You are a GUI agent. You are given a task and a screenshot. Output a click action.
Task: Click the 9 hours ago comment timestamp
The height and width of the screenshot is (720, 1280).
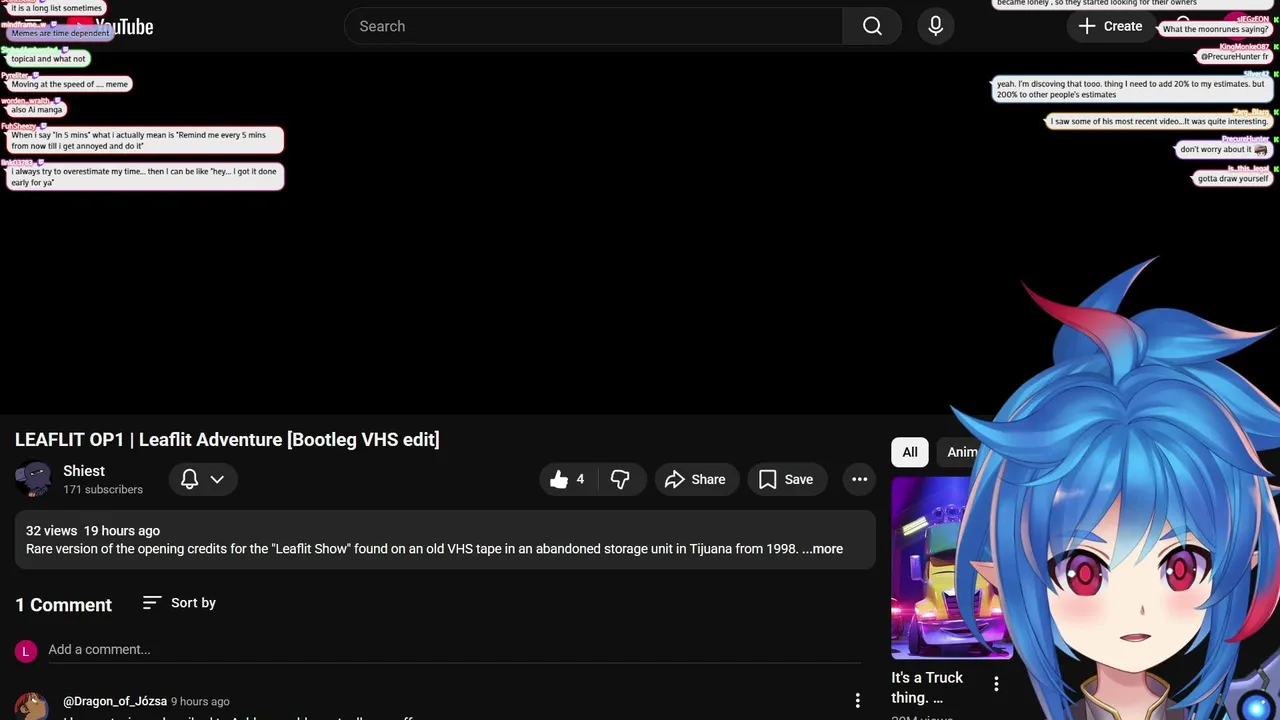(x=200, y=702)
